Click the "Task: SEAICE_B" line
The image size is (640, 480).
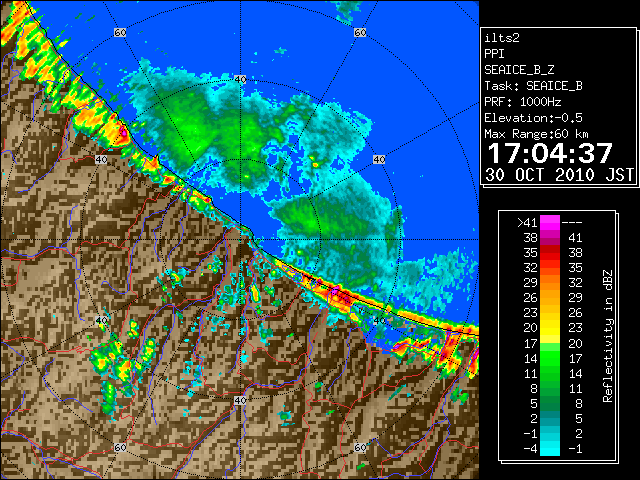click(x=533, y=86)
